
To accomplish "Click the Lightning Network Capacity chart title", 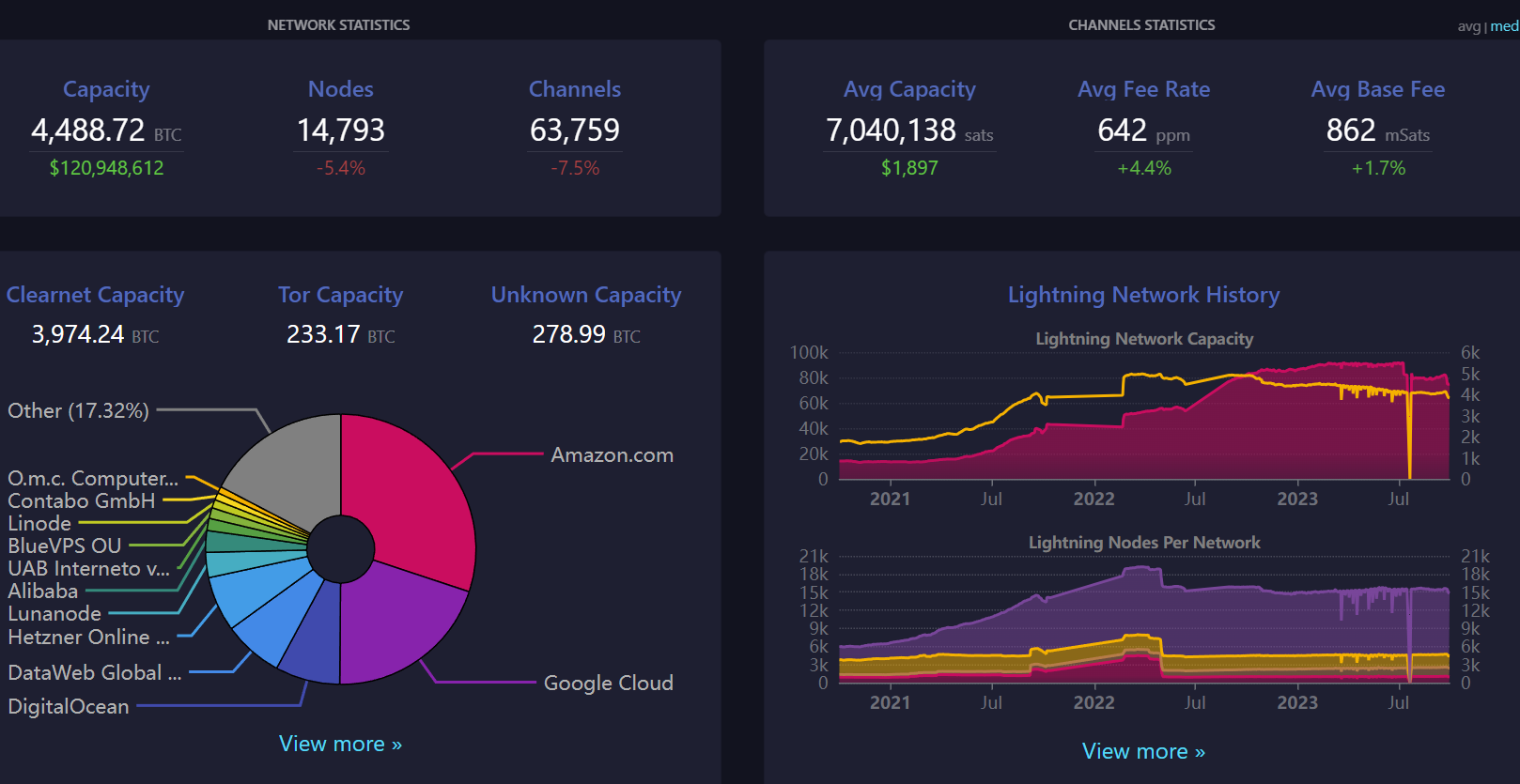I will click(x=1143, y=339).
